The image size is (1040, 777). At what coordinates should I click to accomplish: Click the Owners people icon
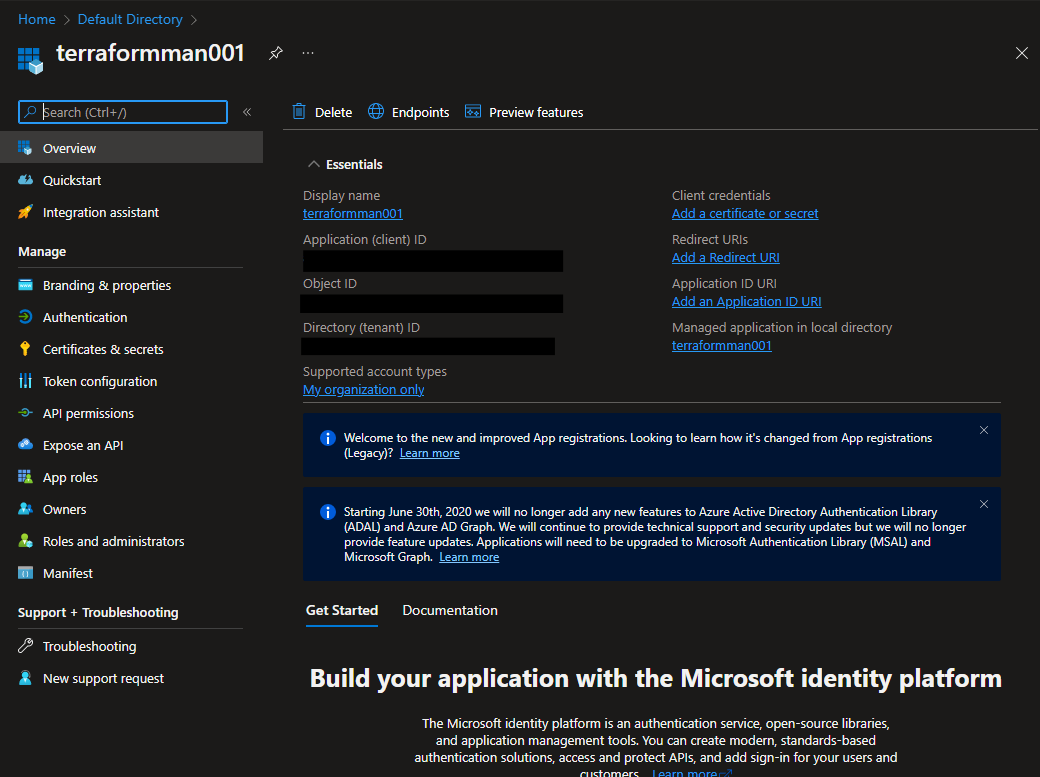click(25, 509)
